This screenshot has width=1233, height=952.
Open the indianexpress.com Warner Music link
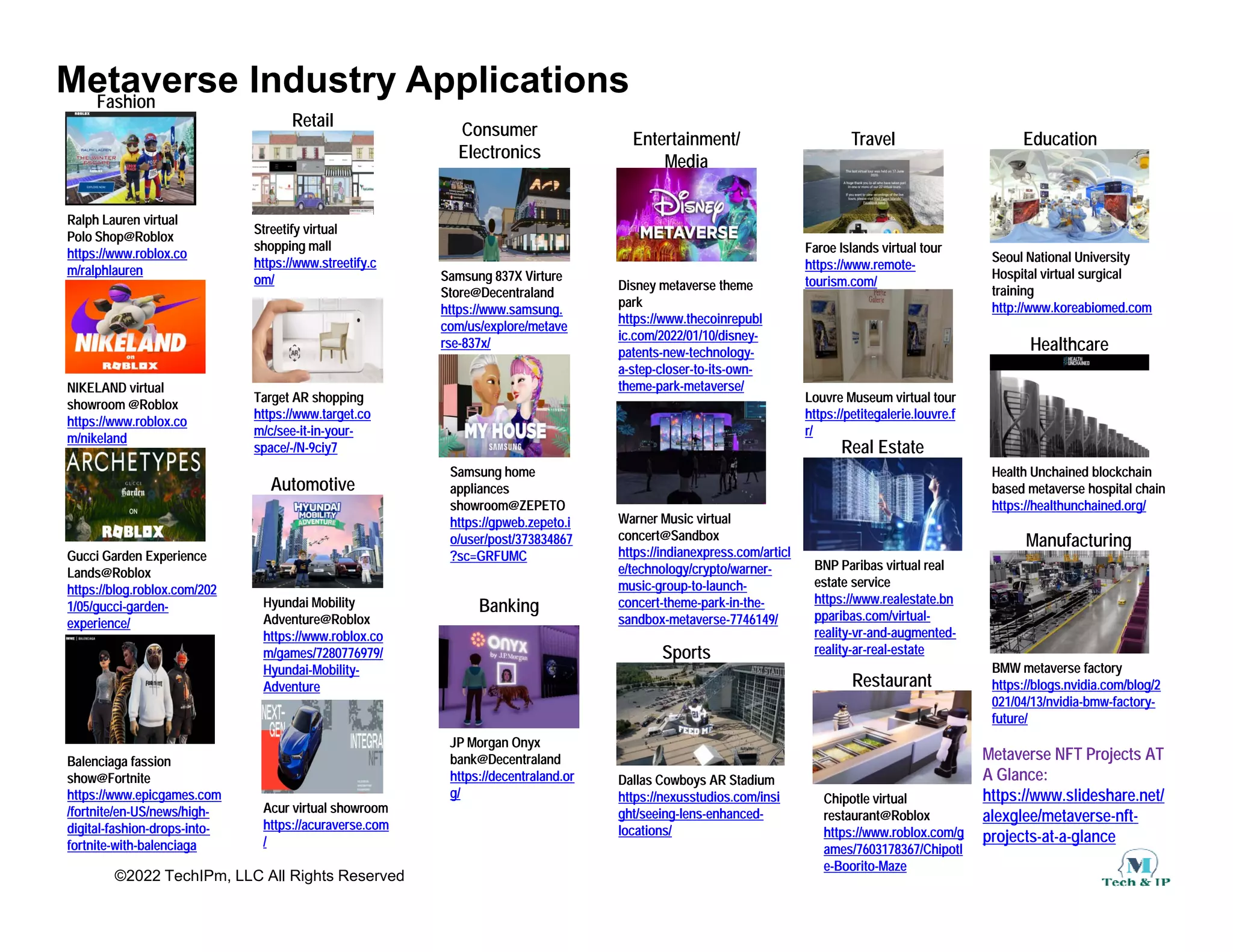click(704, 586)
